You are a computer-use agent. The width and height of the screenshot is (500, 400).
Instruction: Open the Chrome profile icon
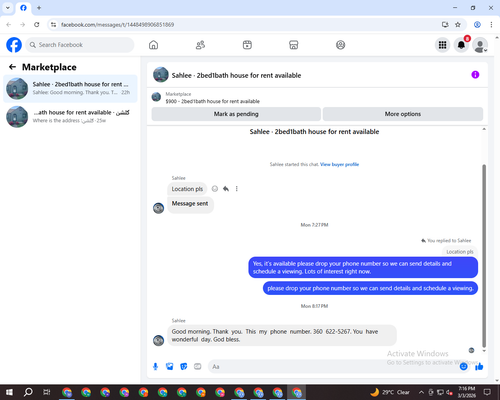coord(477,25)
